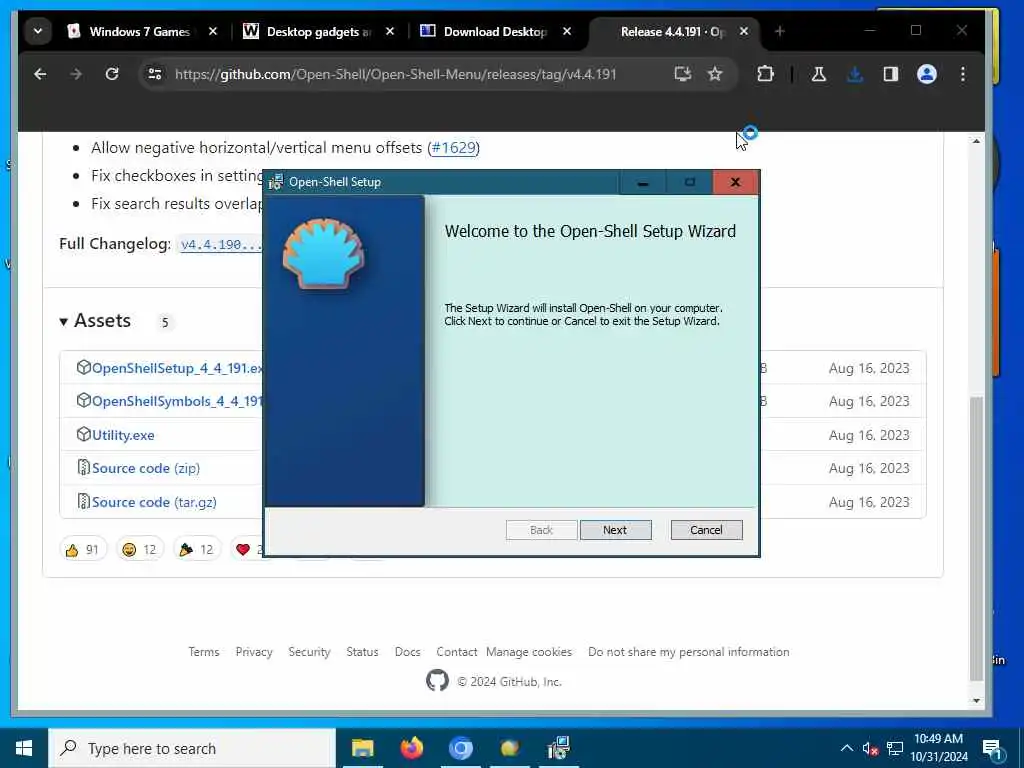Open Terms footer link

tap(204, 652)
